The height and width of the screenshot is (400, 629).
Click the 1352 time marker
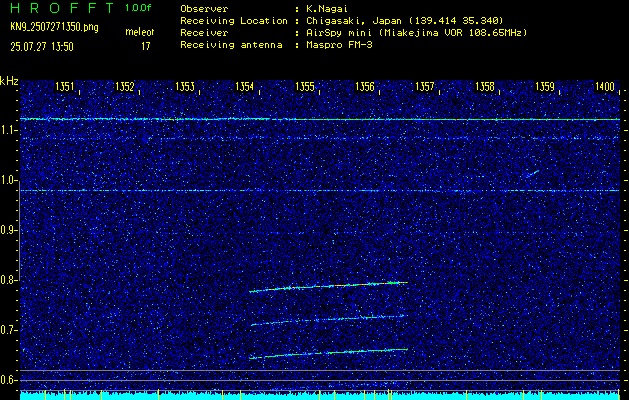[125, 87]
